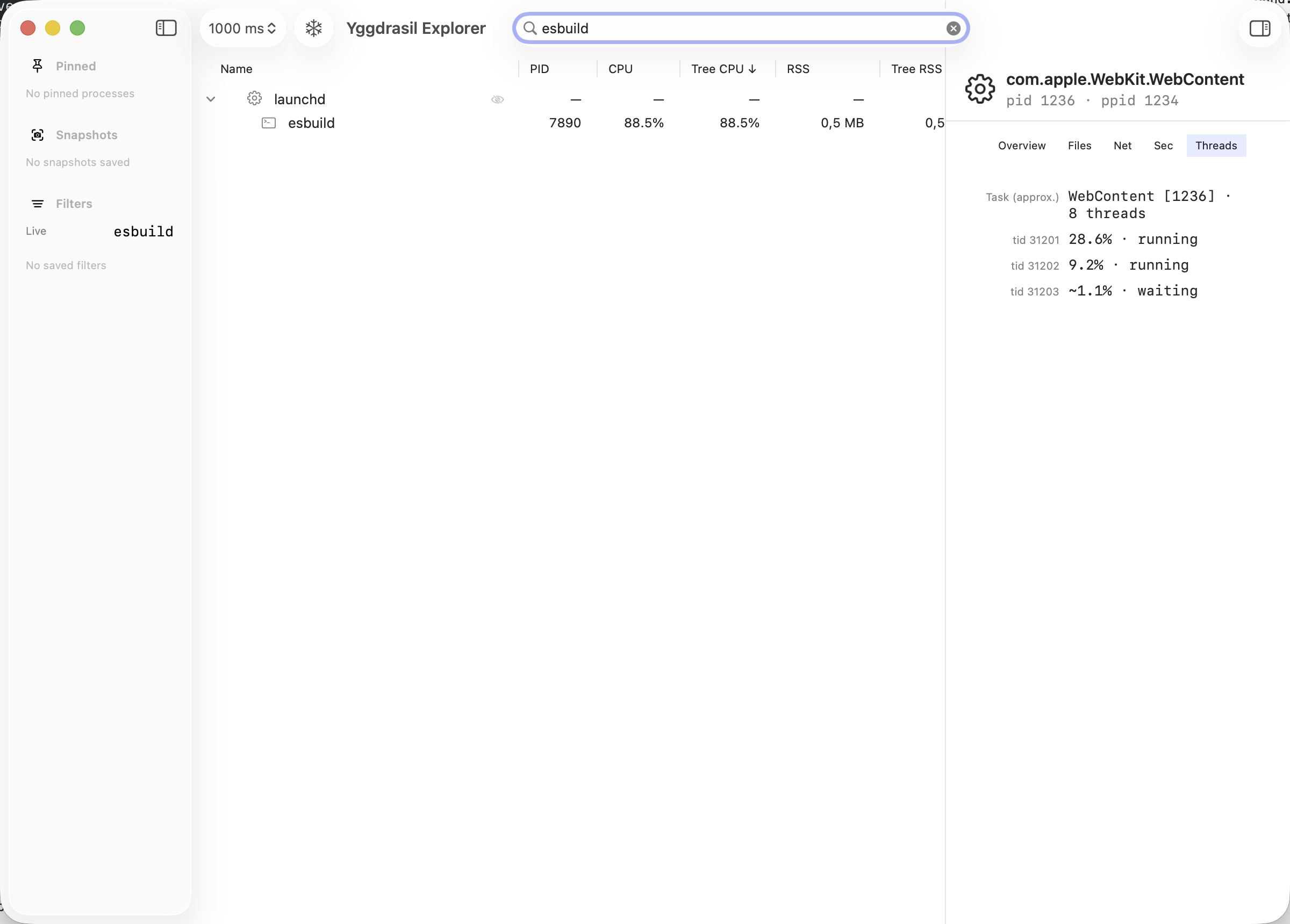Click the WebContent gear icon in inspector
This screenshot has height=924, width=1290.
pos(980,89)
